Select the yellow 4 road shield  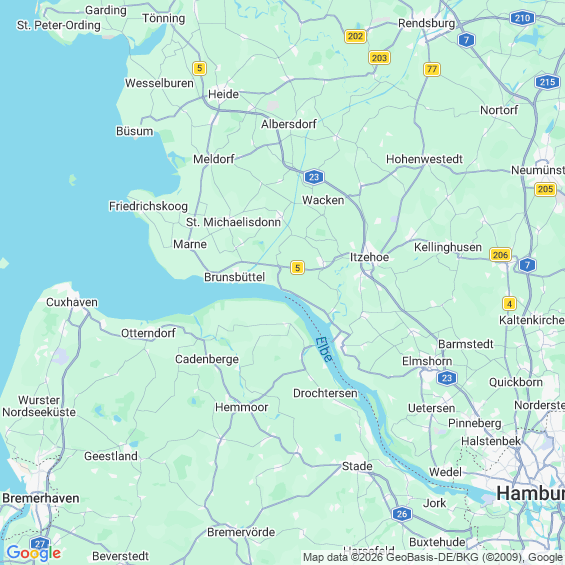tap(509, 304)
